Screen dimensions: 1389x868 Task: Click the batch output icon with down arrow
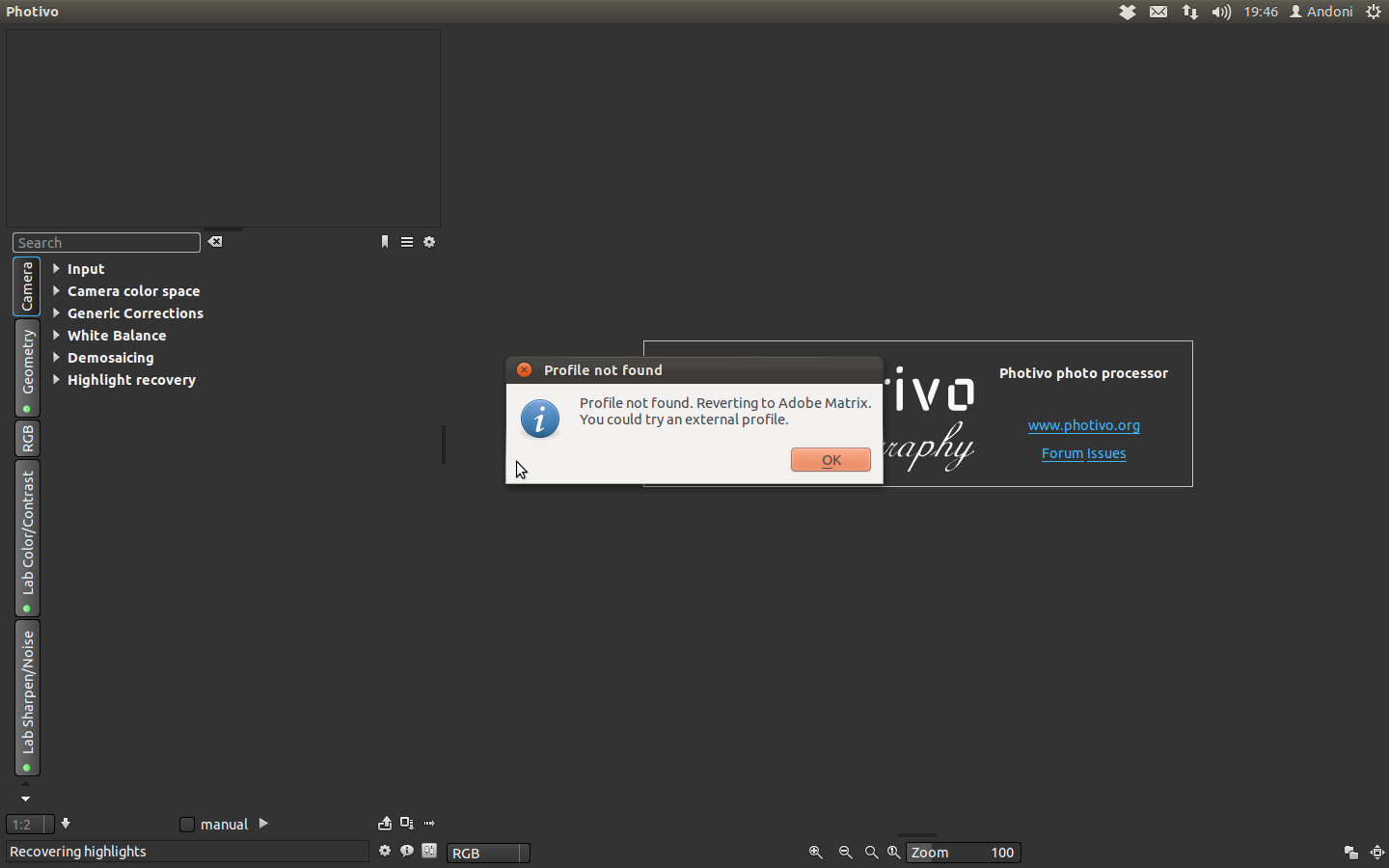407,824
